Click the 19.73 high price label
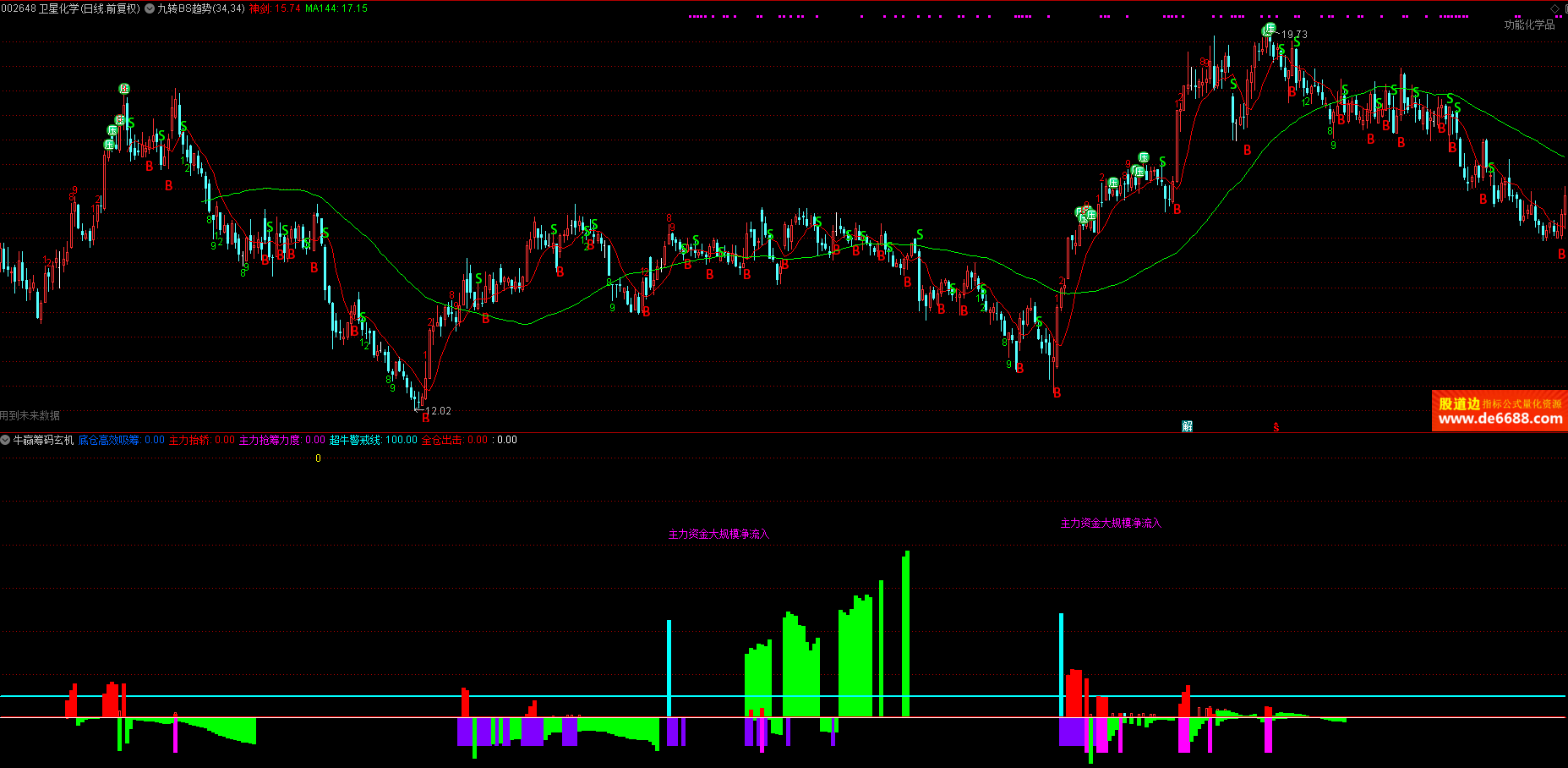This screenshot has height=768, width=1568. pyautogui.click(x=1294, y=35)
